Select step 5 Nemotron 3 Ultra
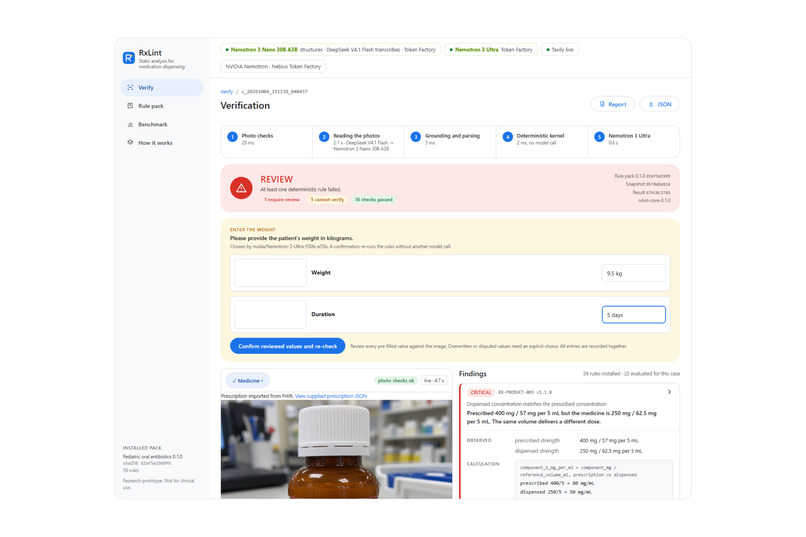 point(633,141)
